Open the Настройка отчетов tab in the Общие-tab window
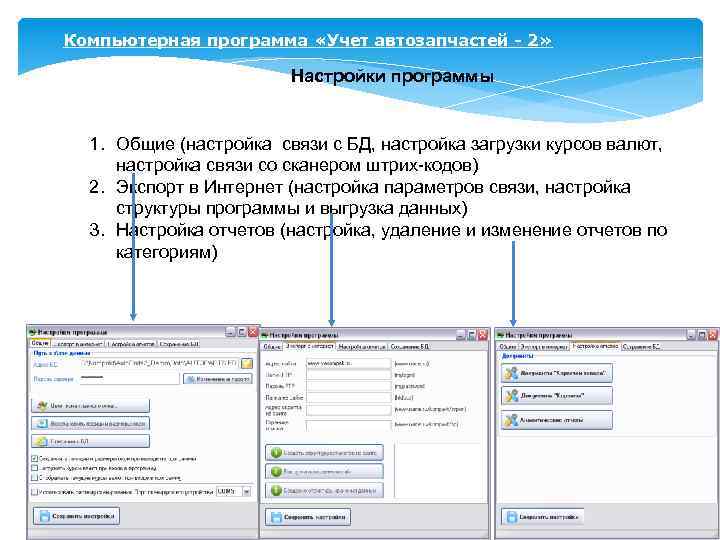Image resolution: width=720 pixels, height=540 pixels. point(132,344)
